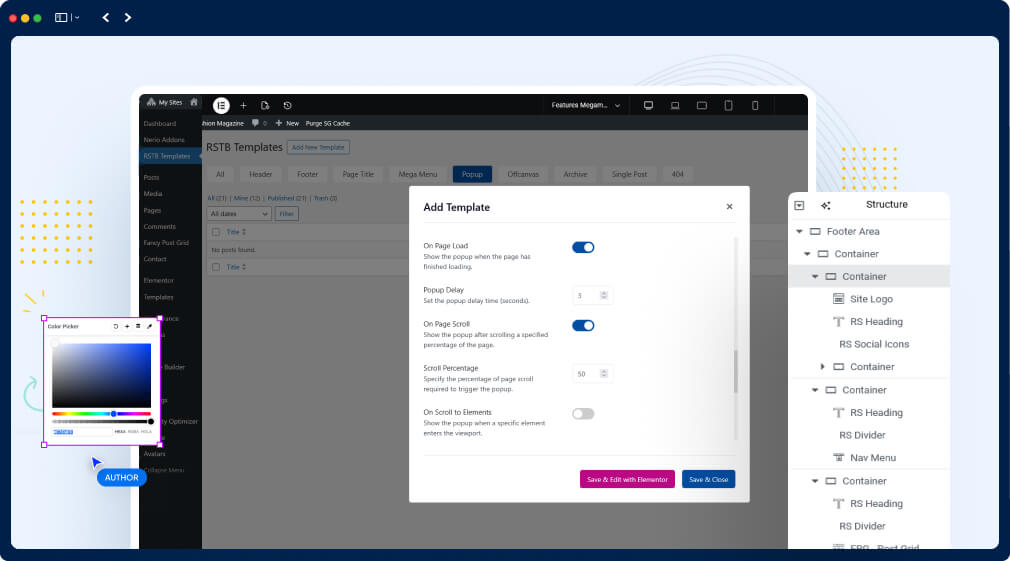Click the Add New Template button
The height and width of the screenshot is (561, 1010).
pos(318,147)
